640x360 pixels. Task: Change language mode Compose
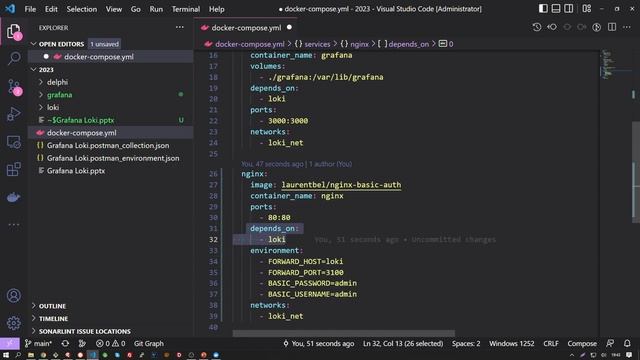pyautogui.click(x=582, y=344)
